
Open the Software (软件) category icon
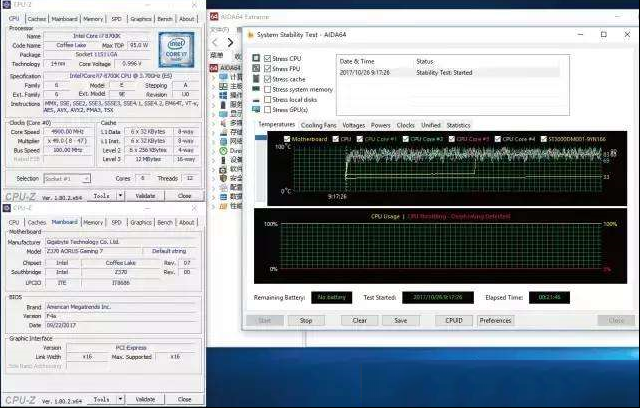pos(223,169)
